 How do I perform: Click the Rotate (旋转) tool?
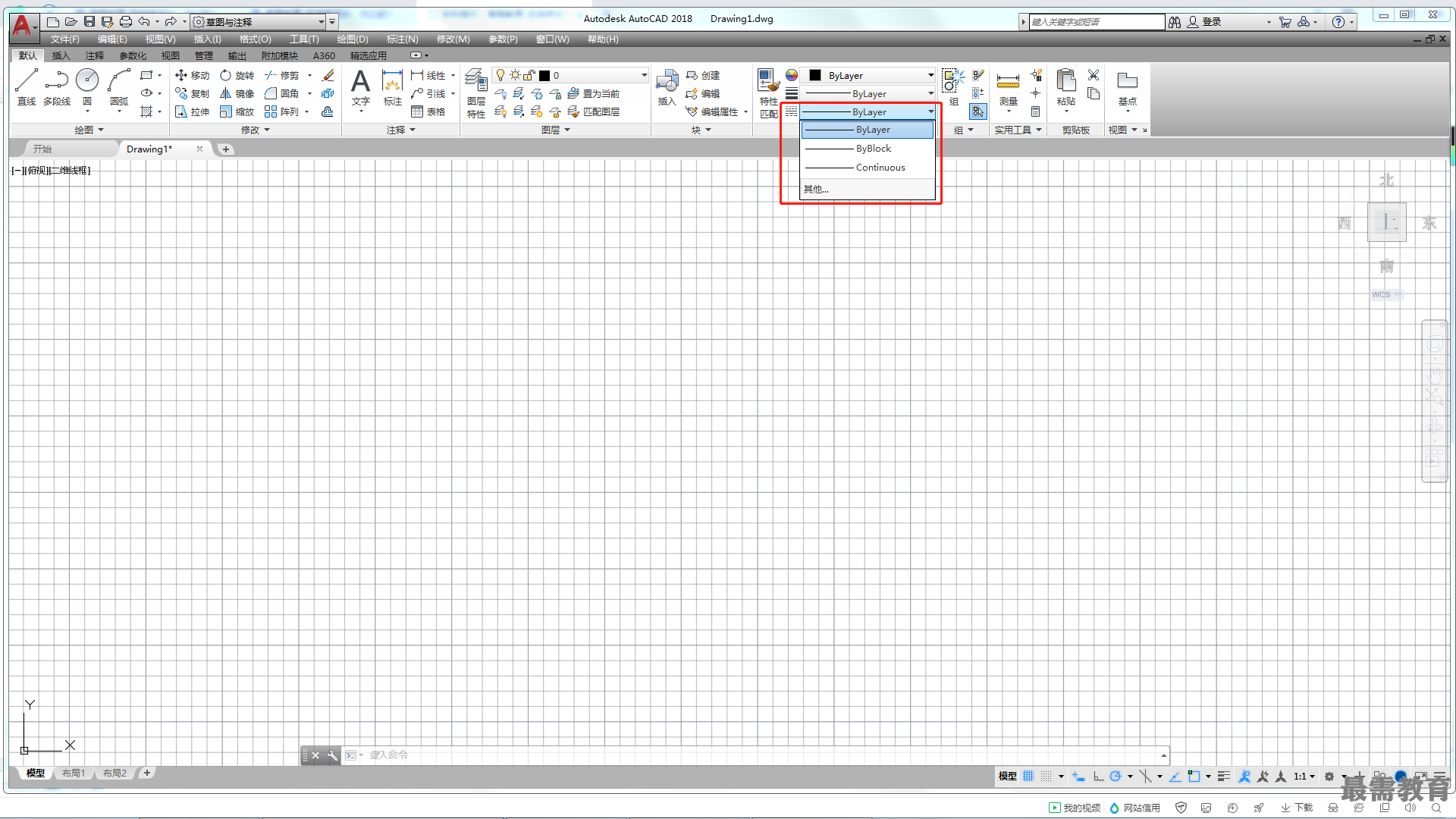(237, 75)
